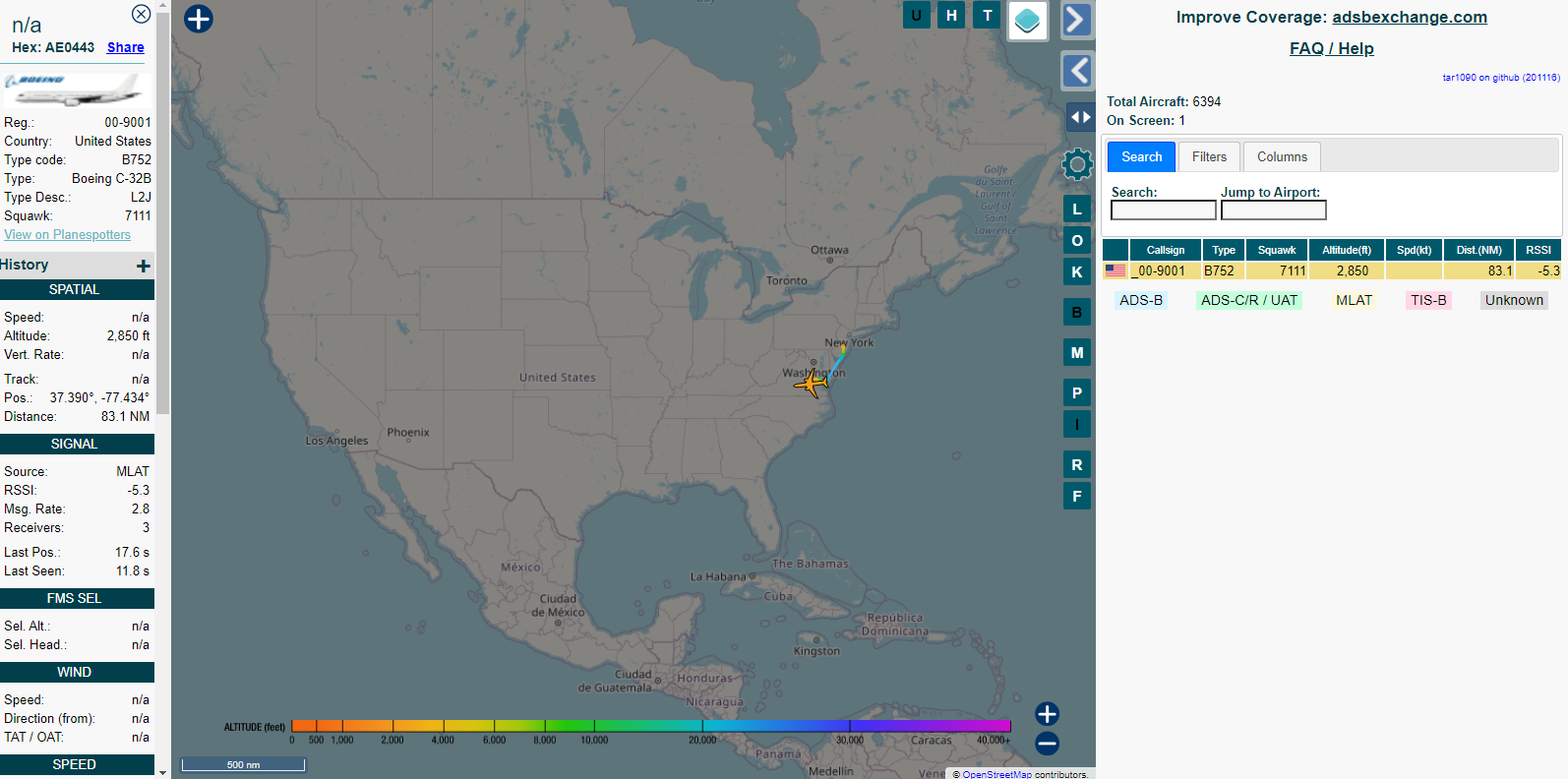Sort table by Dist.(NM) column
The height and width of the screenshot is (779, 1568).
point(1479,250)
